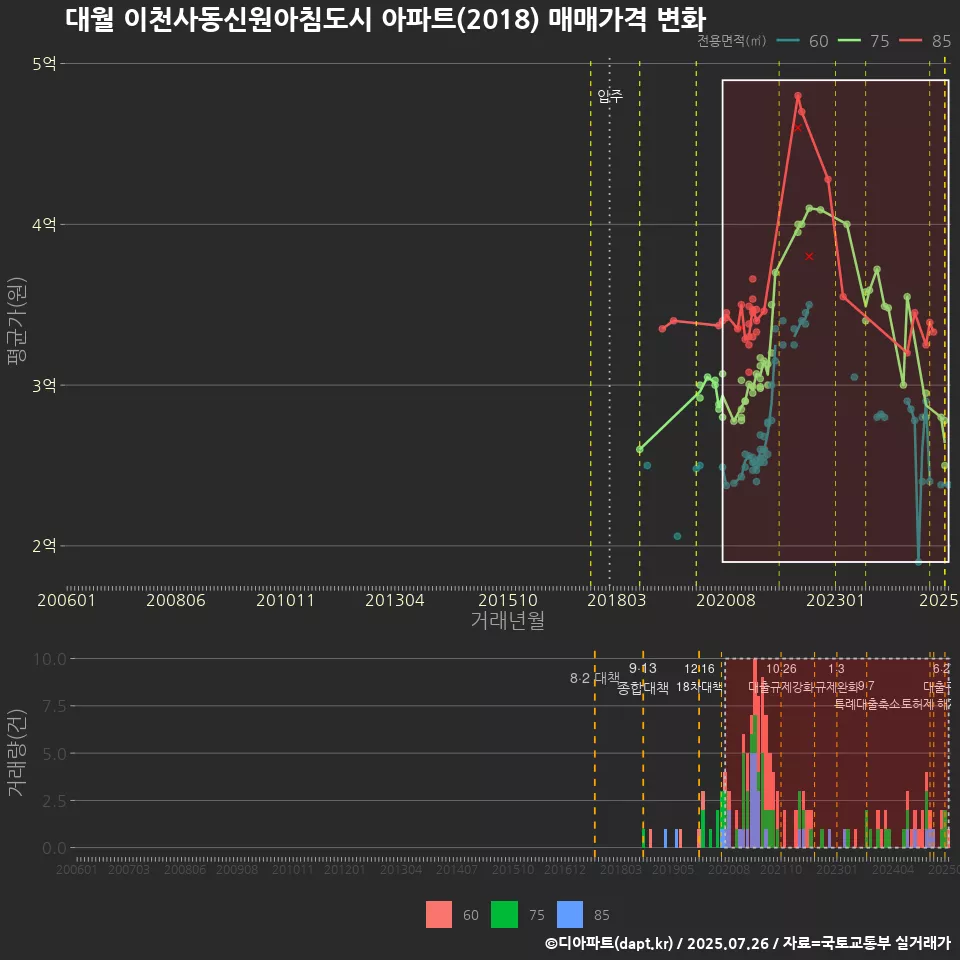Viewport: 960px width, 960px height.
Task: Click '200703' on the lower volume chart axis
Action: [129, 869]
